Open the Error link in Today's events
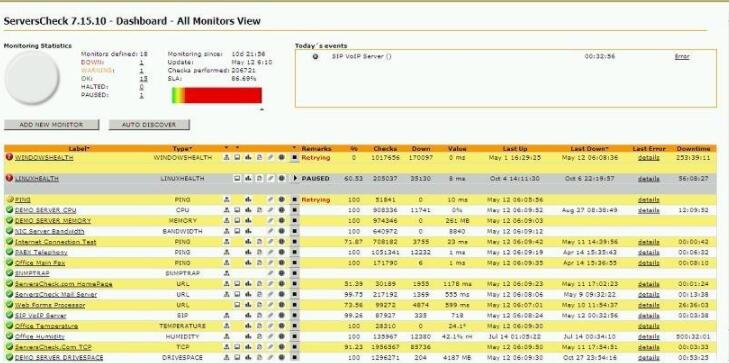 coord(682,57)
